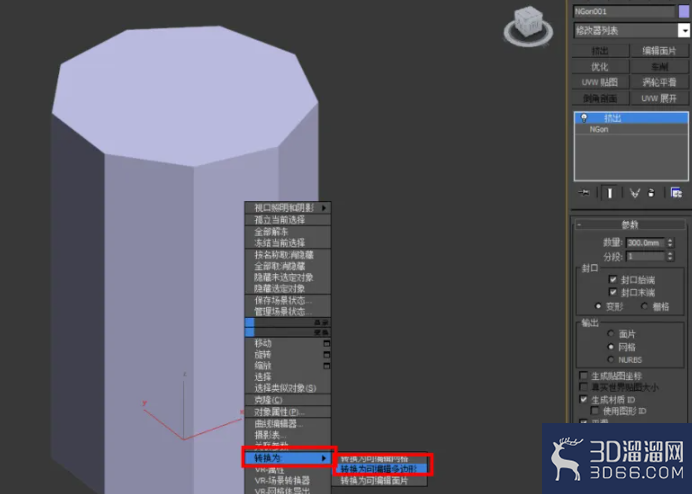Select the NURBS output radio button
Image resolution: width=692 pixels, height=494 pixels.
[611, 359]
